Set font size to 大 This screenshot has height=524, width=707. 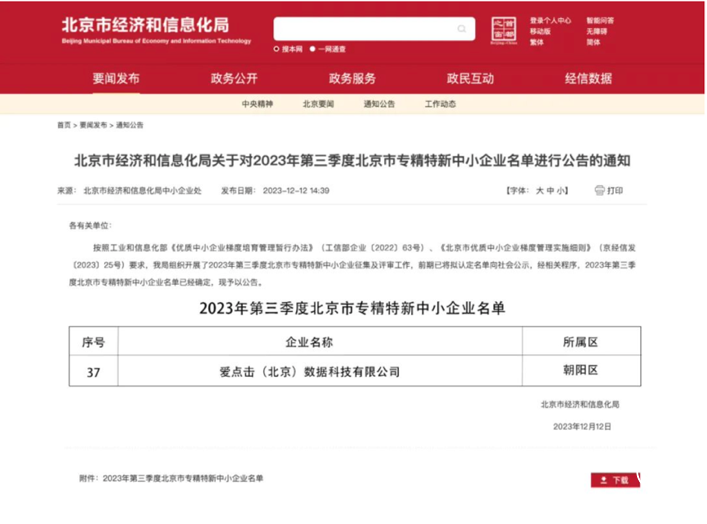[539, 191]
